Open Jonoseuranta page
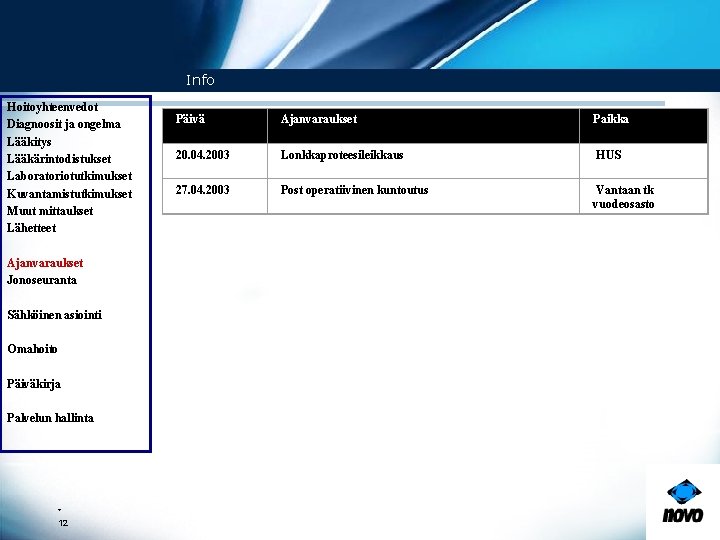720x540 pixels. pyautogui.click(x=42, y=280)
